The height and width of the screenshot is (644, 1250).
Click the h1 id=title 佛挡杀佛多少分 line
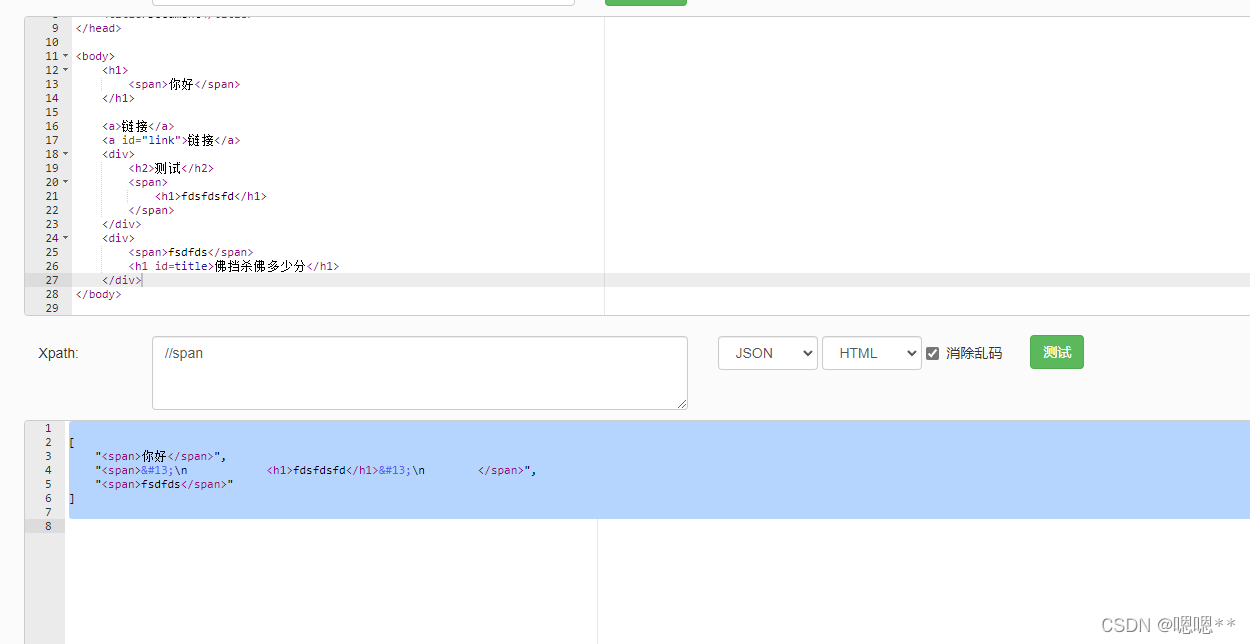[234, 266]
